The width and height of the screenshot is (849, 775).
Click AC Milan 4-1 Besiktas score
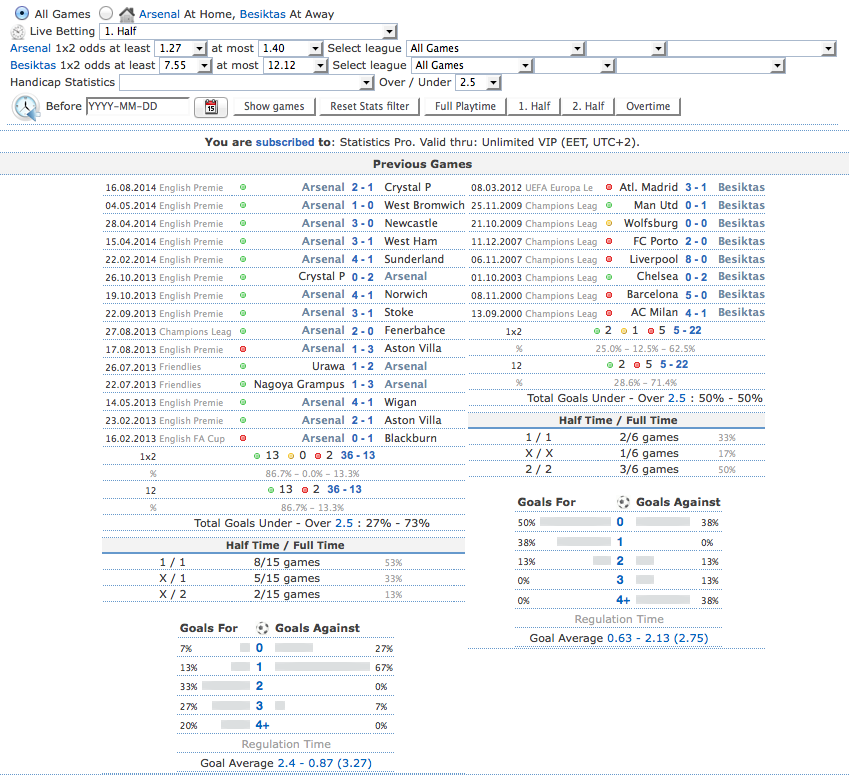(x=696, y=312)
